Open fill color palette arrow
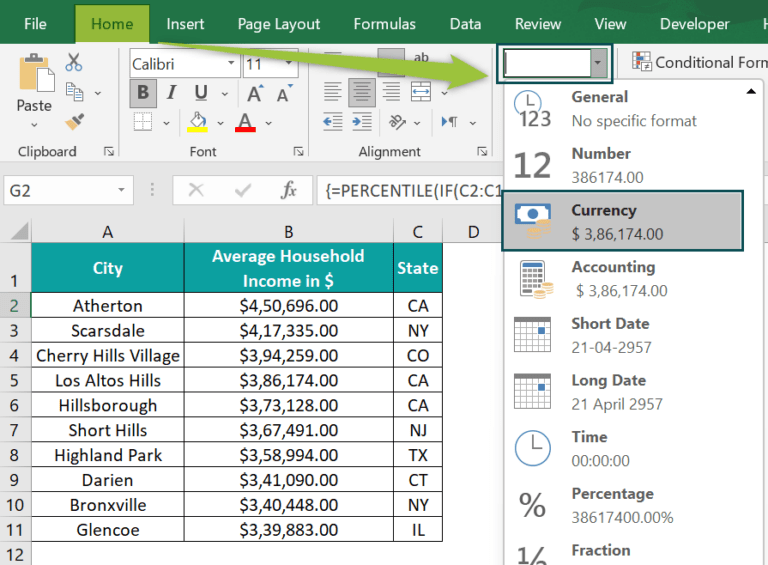Image resolution: width=768 pixels, height=565 pixels. point(220,123)
